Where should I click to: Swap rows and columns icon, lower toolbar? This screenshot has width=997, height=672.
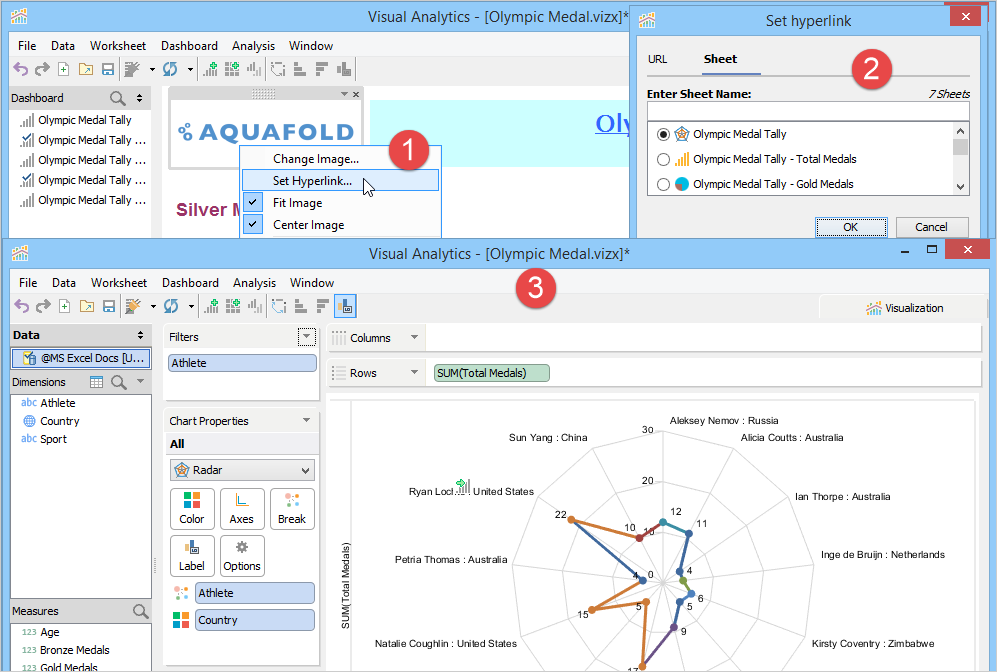(279, 306)
